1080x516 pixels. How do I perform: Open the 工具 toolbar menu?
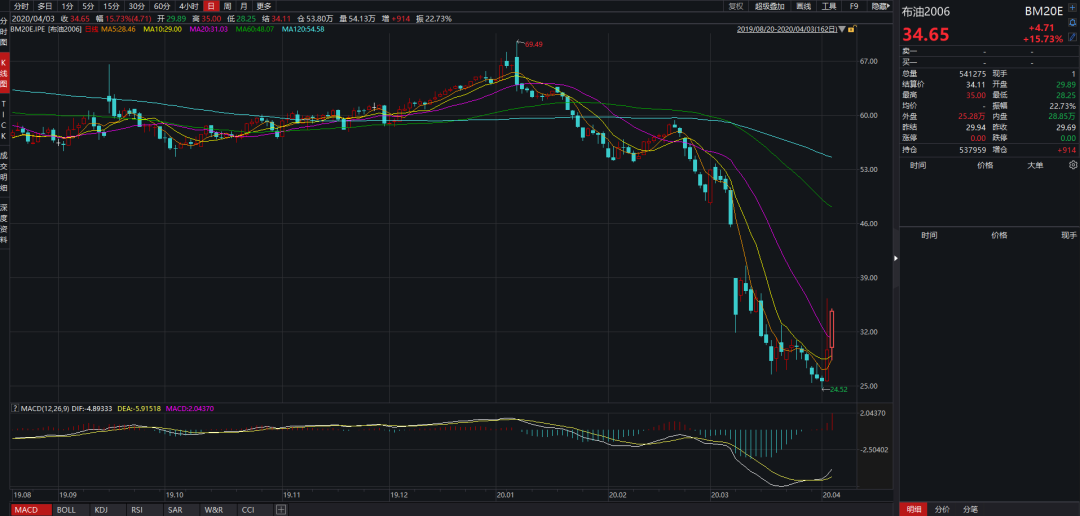coord(828,6)
